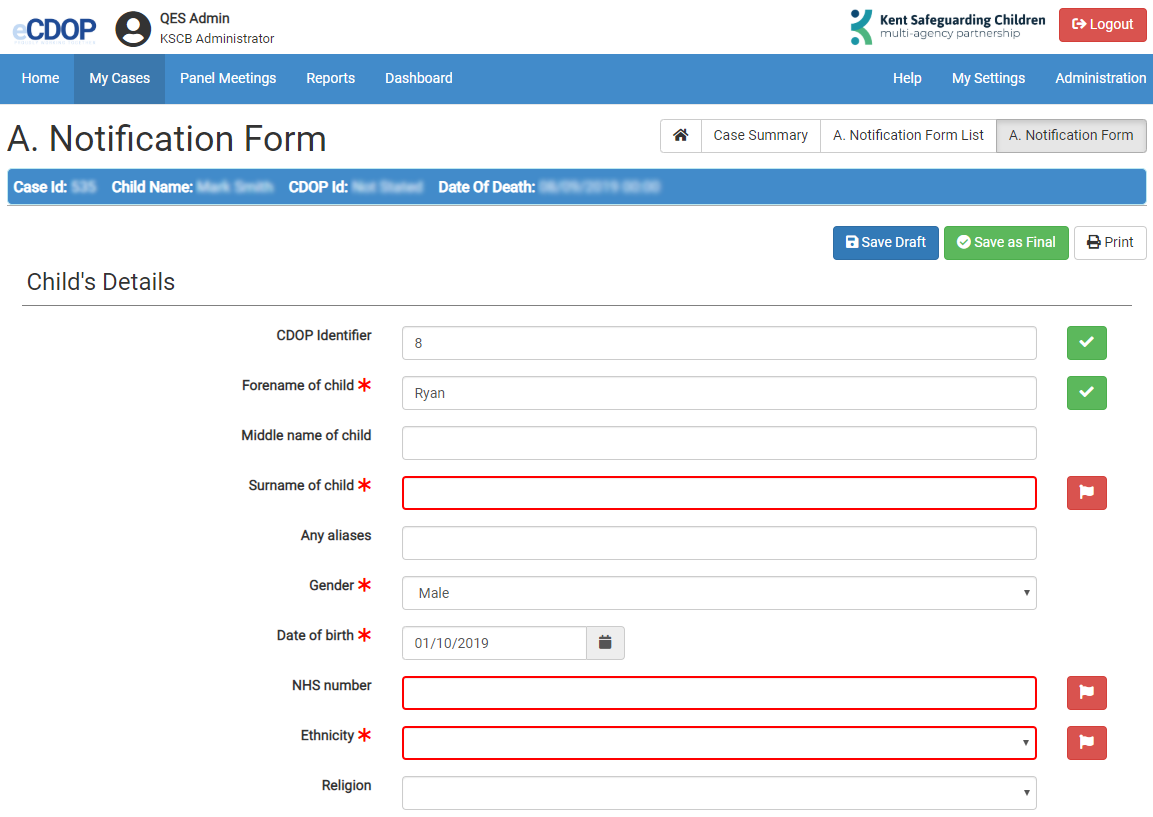Log out using the Logout button
1153x817 pixels.
click(x=1102, y=25)
